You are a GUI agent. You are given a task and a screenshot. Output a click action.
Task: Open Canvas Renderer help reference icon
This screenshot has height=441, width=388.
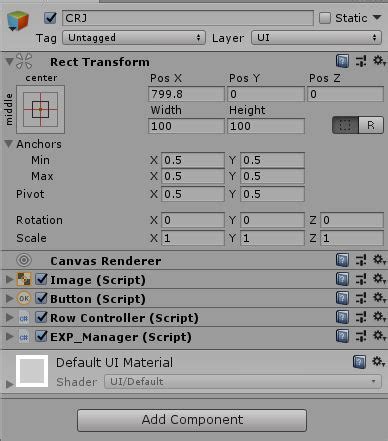coord(342,260)
